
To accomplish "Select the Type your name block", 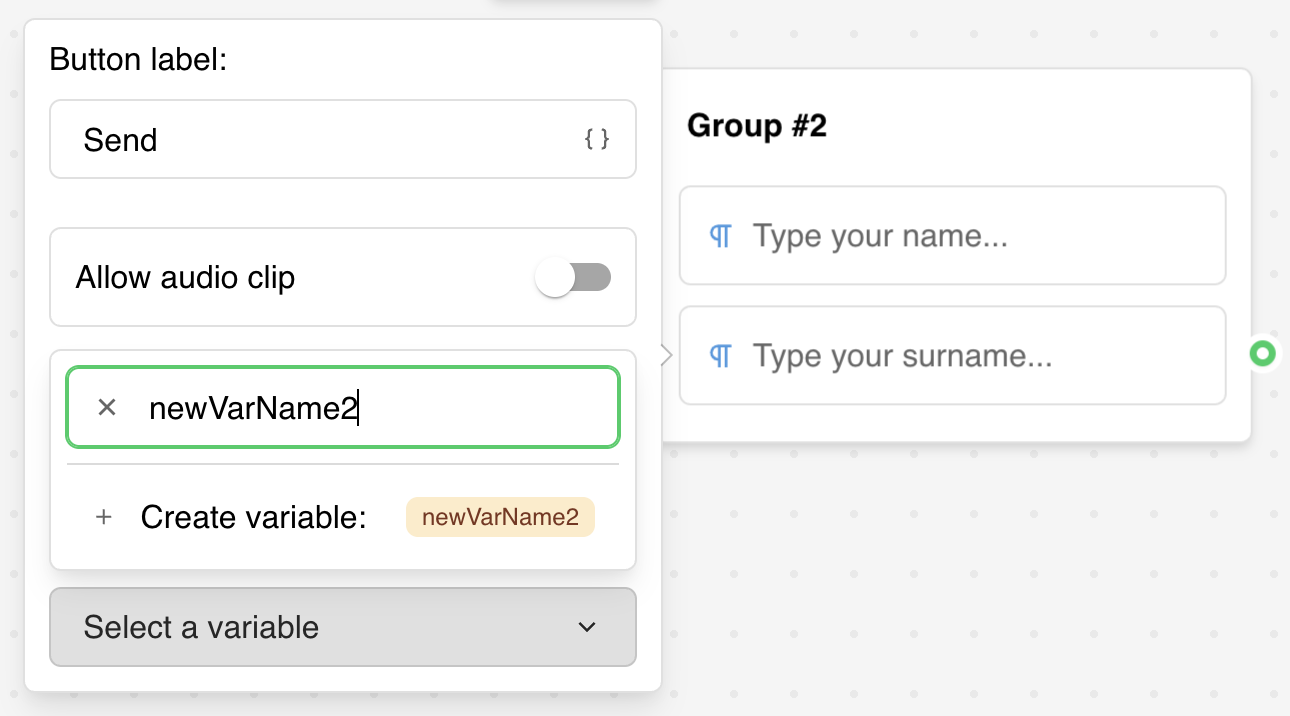I will tap(952, 236).
